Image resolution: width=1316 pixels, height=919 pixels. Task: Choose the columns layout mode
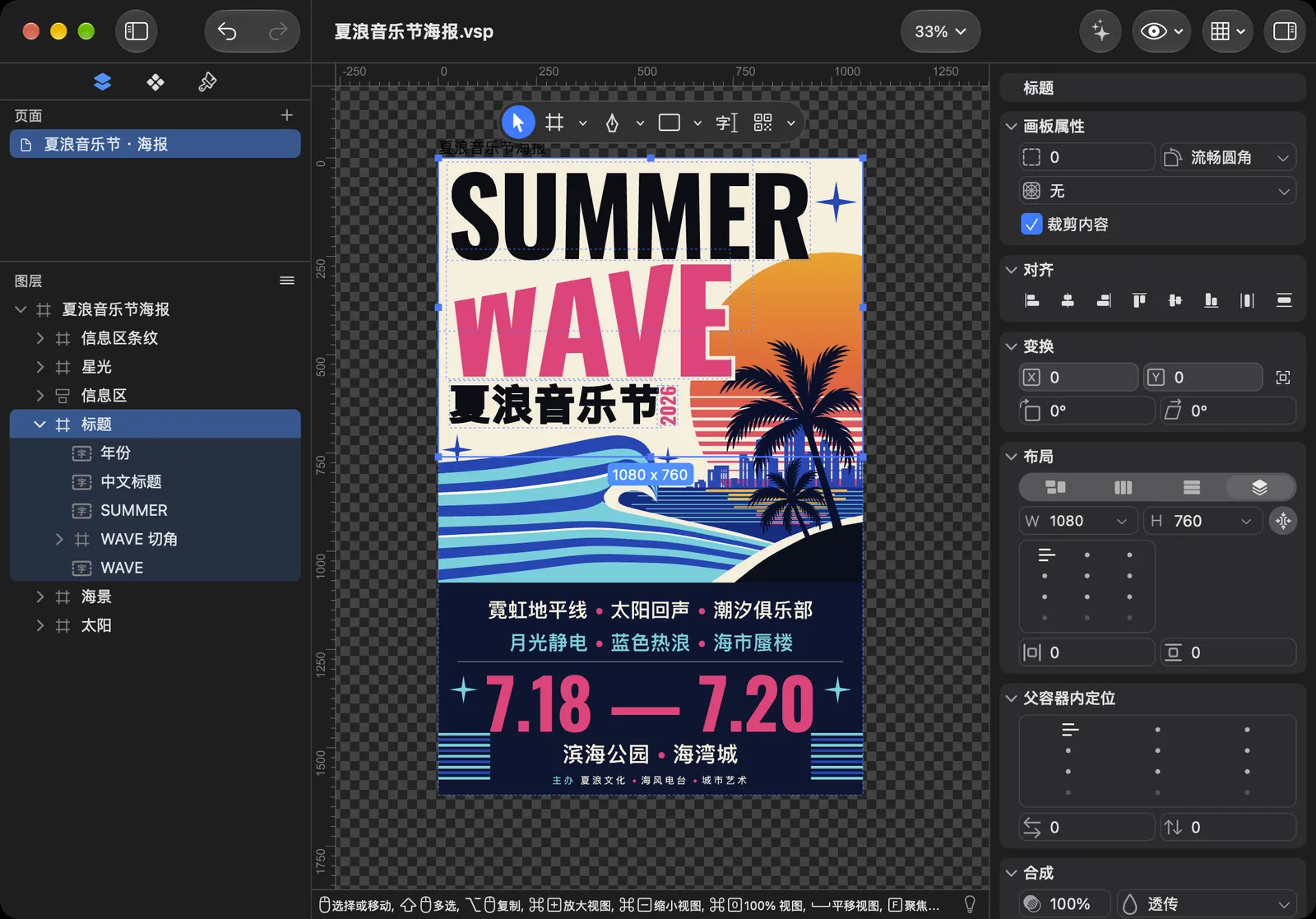pos(1123,487)
